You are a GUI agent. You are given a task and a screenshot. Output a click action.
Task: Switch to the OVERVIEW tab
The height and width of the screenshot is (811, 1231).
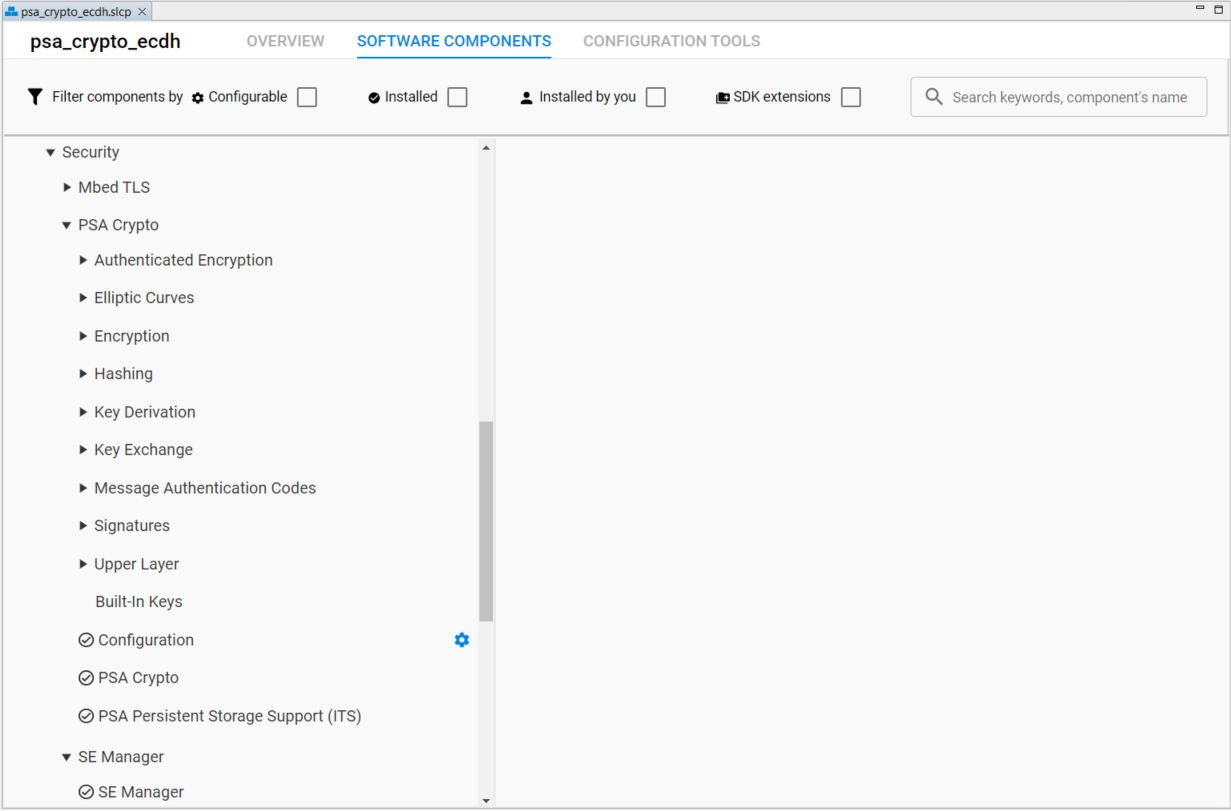[x=285, y=41]
